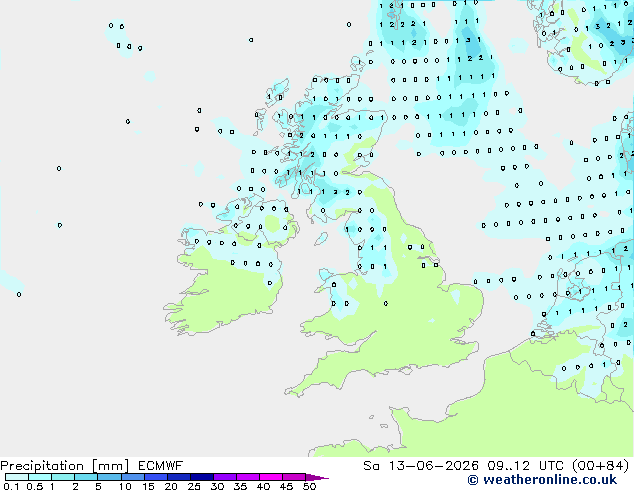Click the "10" legend scale label
634x490 pixels.
point(125,486)
